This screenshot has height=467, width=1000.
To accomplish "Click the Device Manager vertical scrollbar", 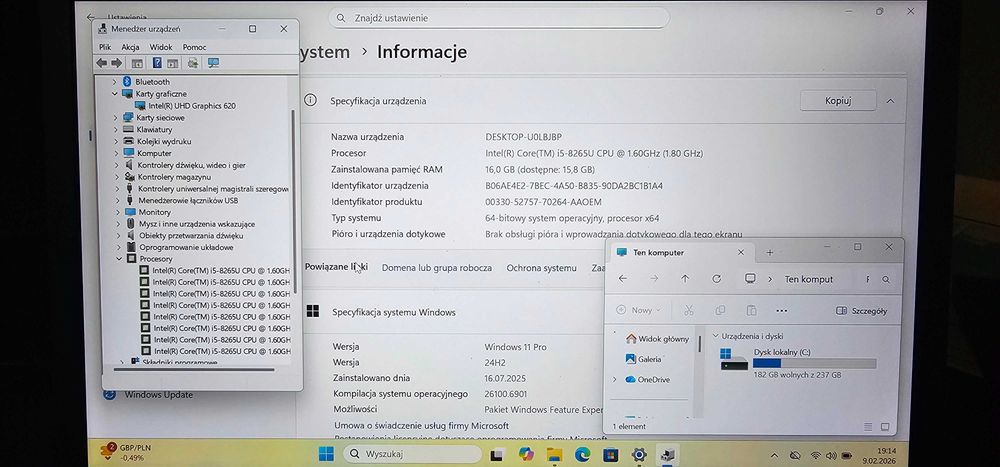I will 294,202.
